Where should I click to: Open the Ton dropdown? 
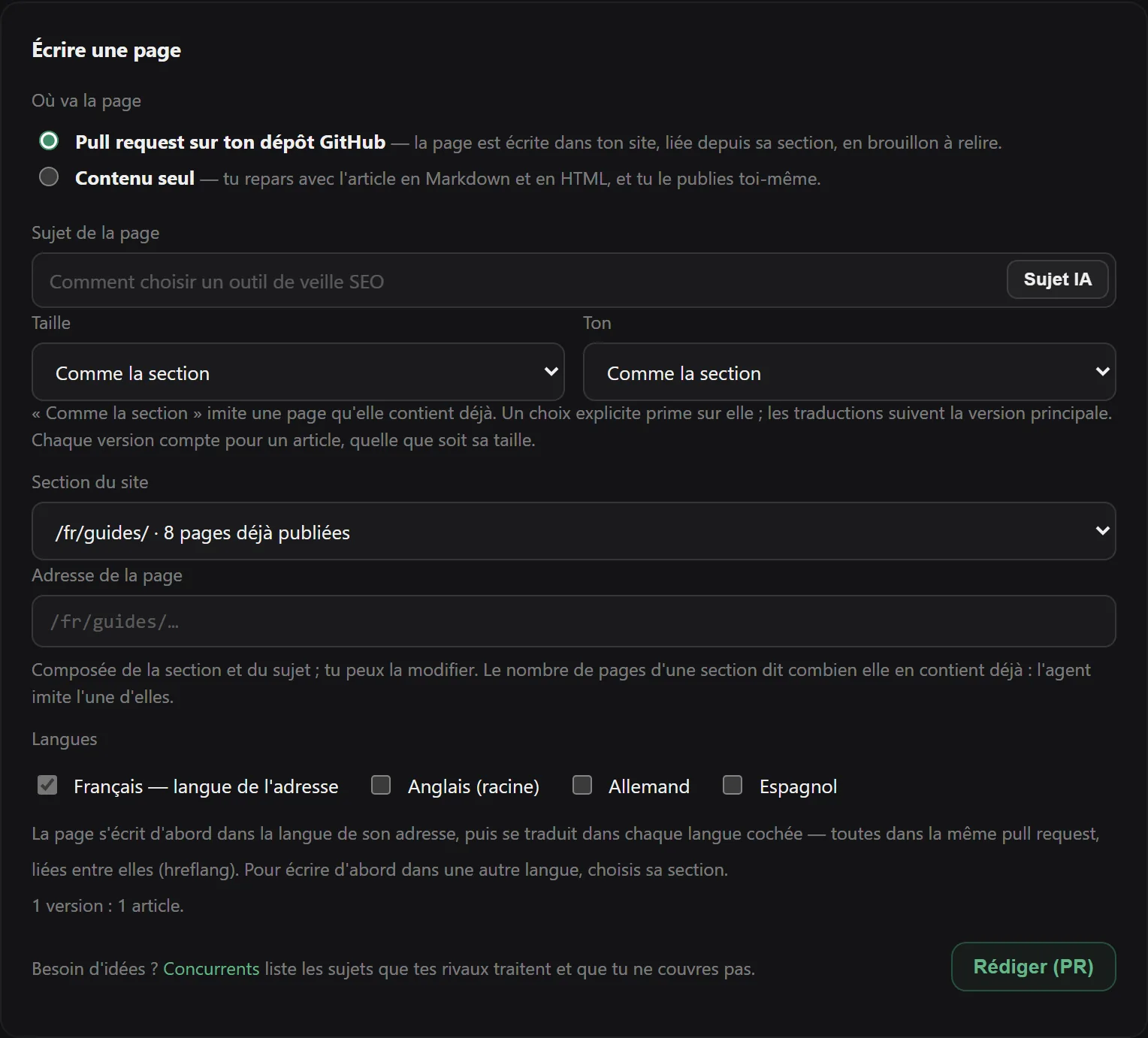pos(849,373)
